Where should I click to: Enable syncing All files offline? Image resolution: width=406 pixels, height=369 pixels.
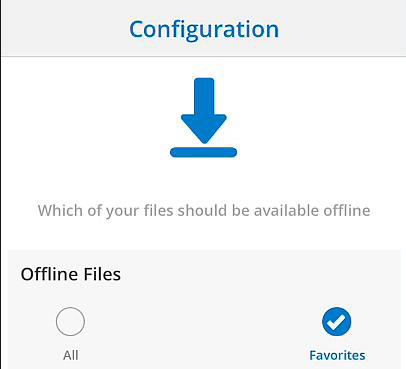[70, 321]
